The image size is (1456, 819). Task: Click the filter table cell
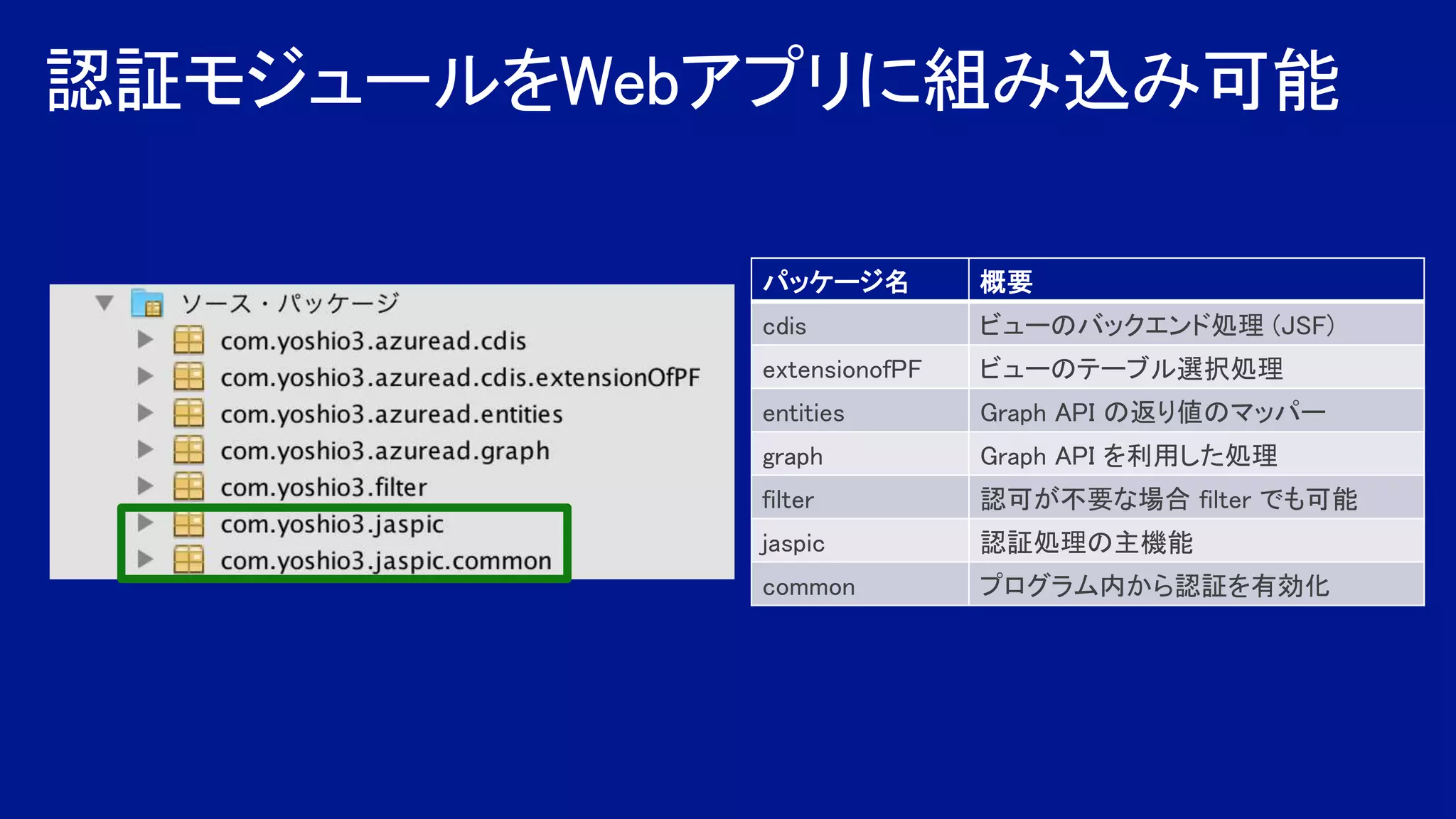(860, 498)
